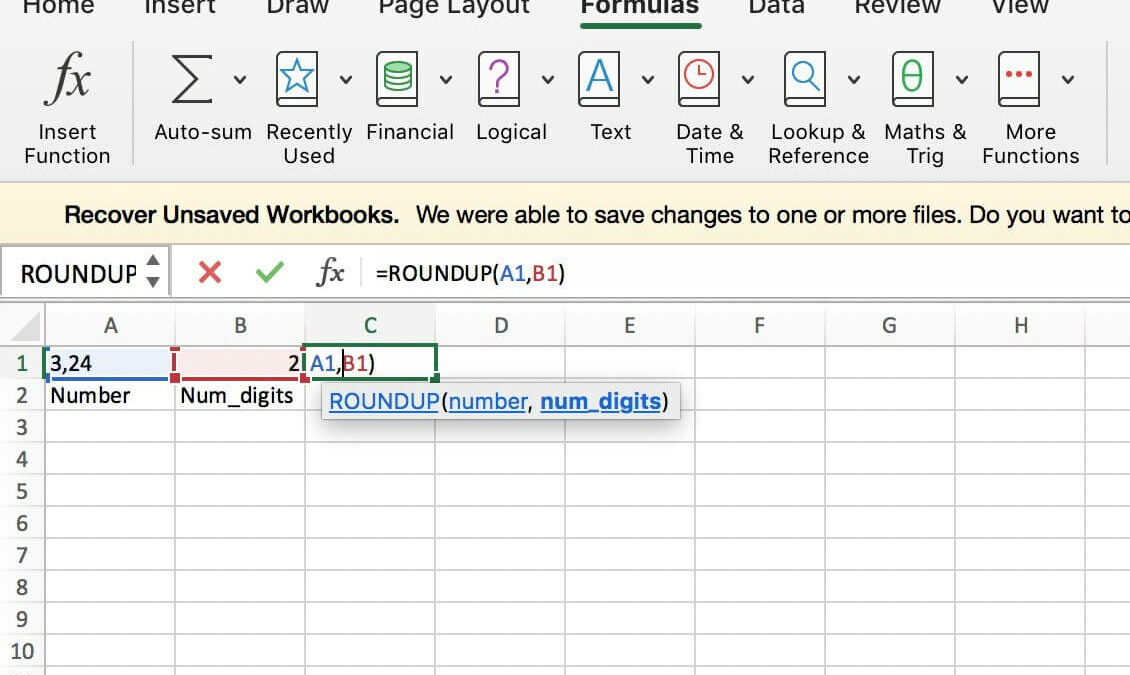Click the fx icon in the formula bar

point(330,272)
